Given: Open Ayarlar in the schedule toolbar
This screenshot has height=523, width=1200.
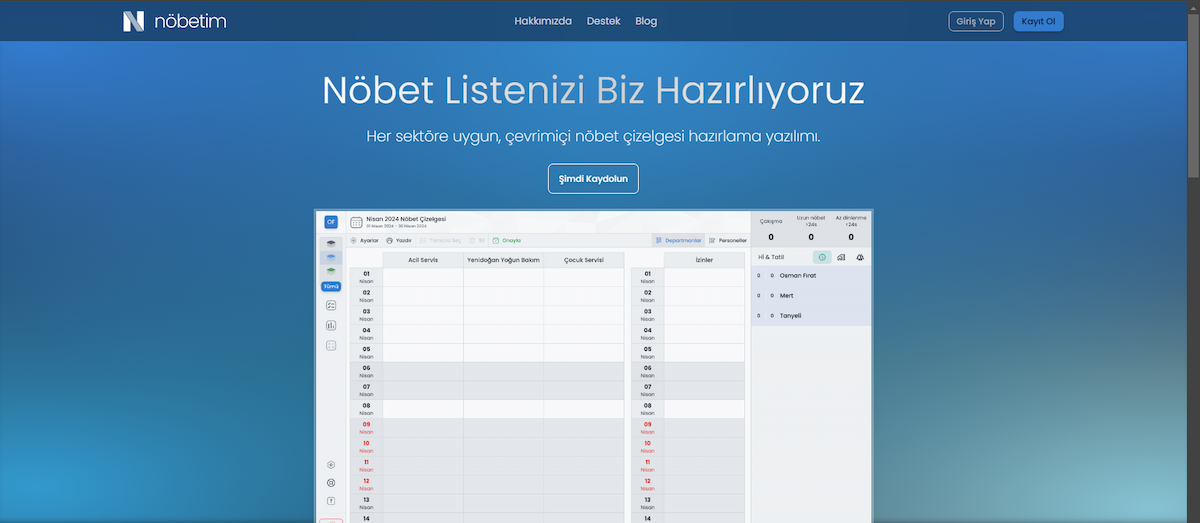Looking at the screenshot, I should [x=364, y=241].
